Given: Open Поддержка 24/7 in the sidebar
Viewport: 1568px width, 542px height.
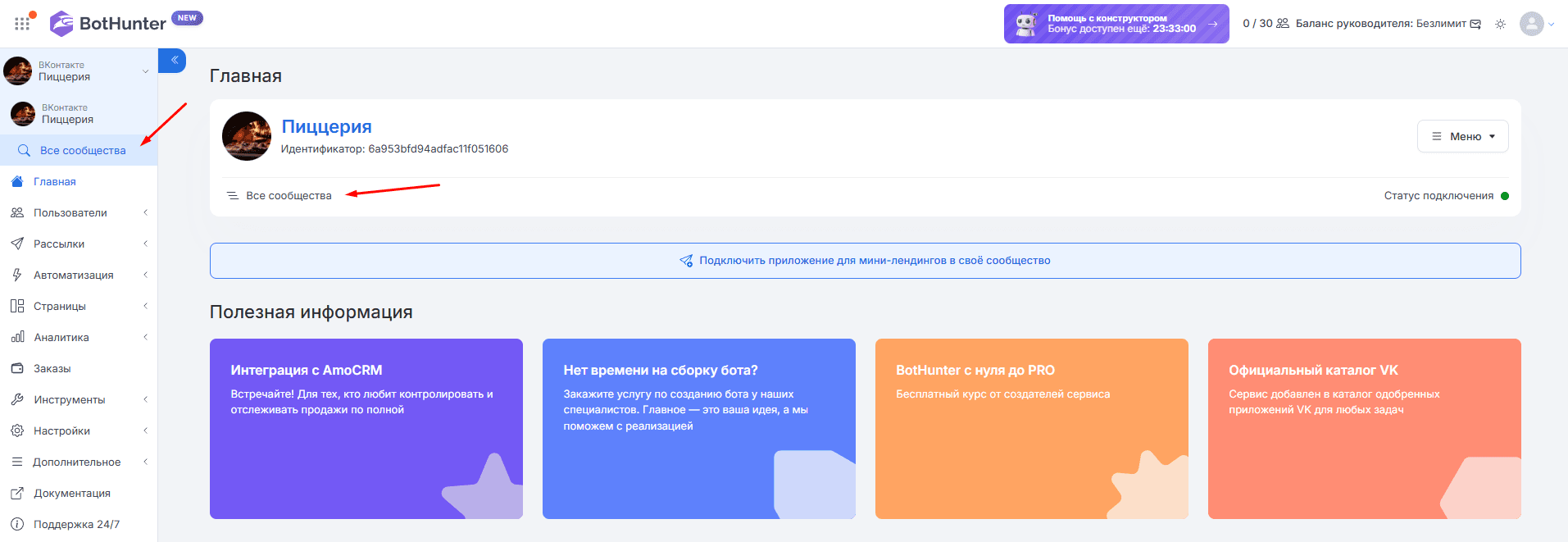Looking at the screenshot, I should [76, 524].
